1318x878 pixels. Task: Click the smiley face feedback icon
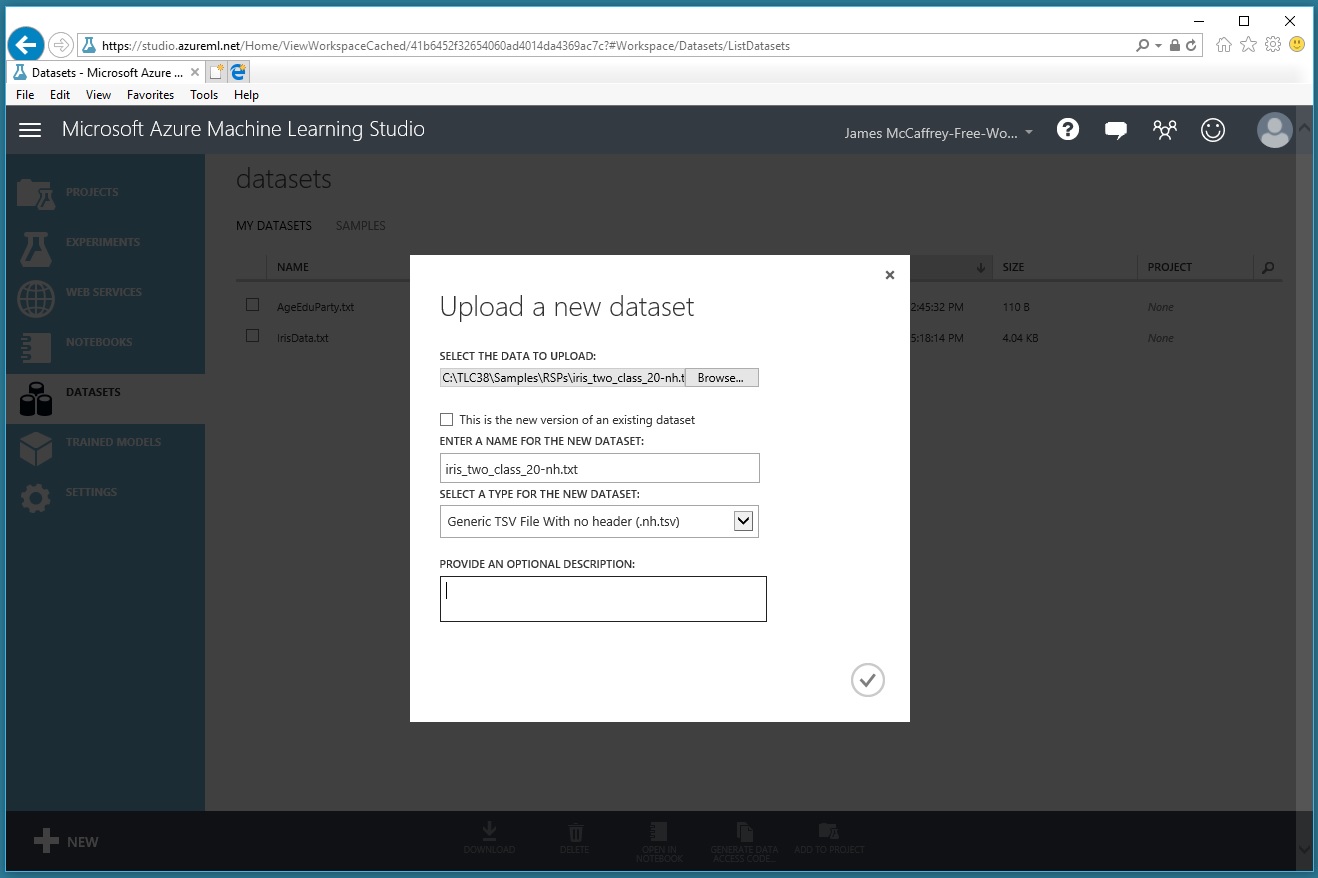pyautogui.click(x=1213, y=130)
